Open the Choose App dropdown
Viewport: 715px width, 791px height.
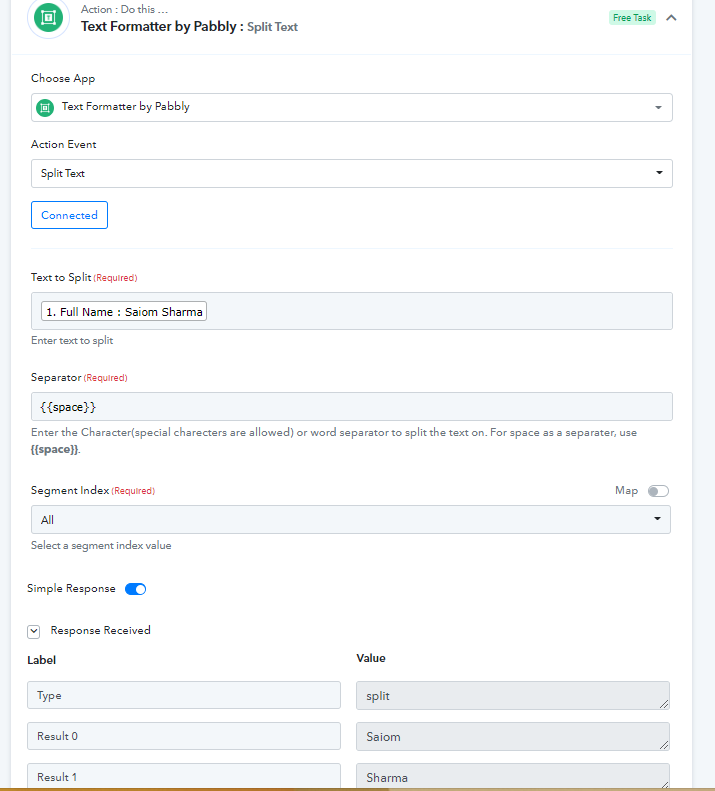352,107
